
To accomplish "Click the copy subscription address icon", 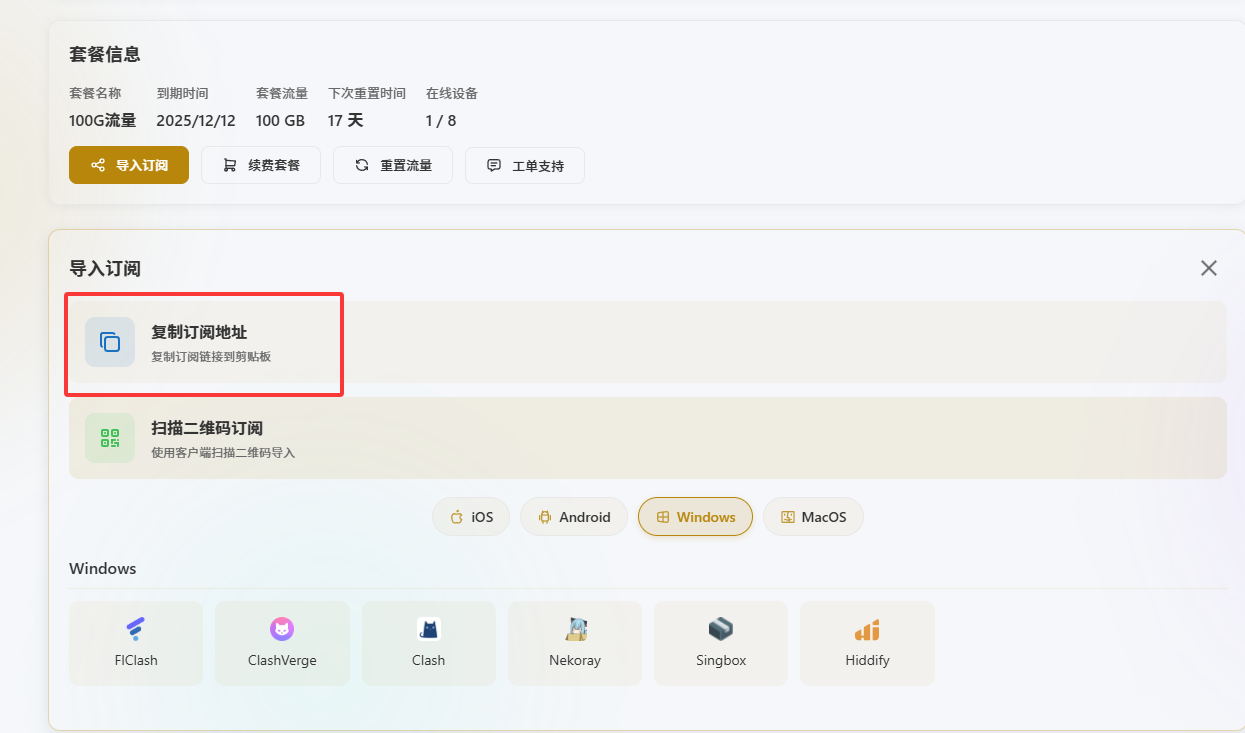I will [x=110, y=342].
